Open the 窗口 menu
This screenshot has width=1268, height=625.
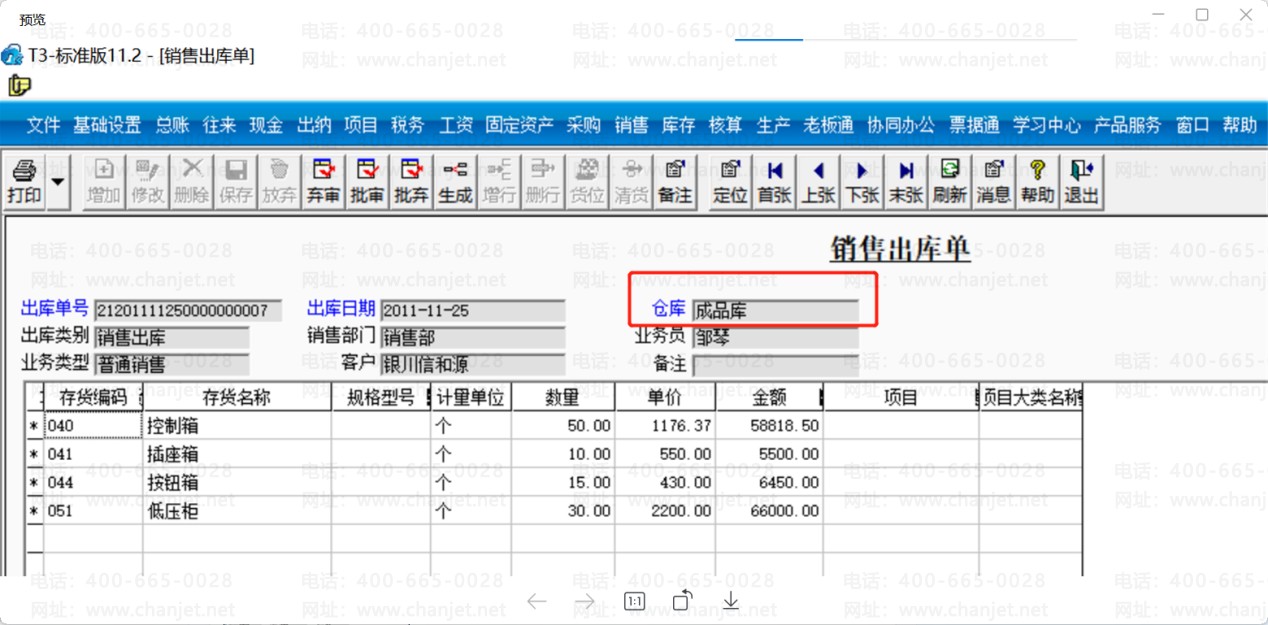[1193, 125]
